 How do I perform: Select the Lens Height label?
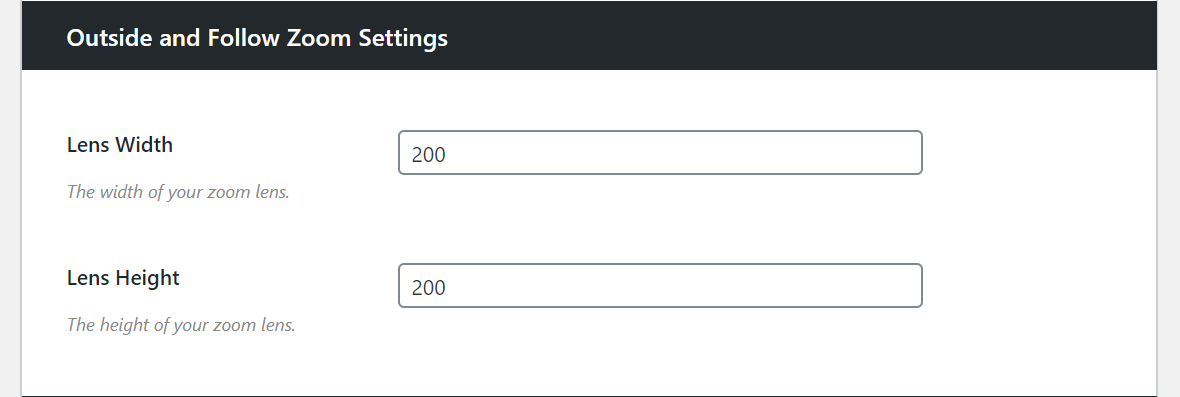(123, 277)
